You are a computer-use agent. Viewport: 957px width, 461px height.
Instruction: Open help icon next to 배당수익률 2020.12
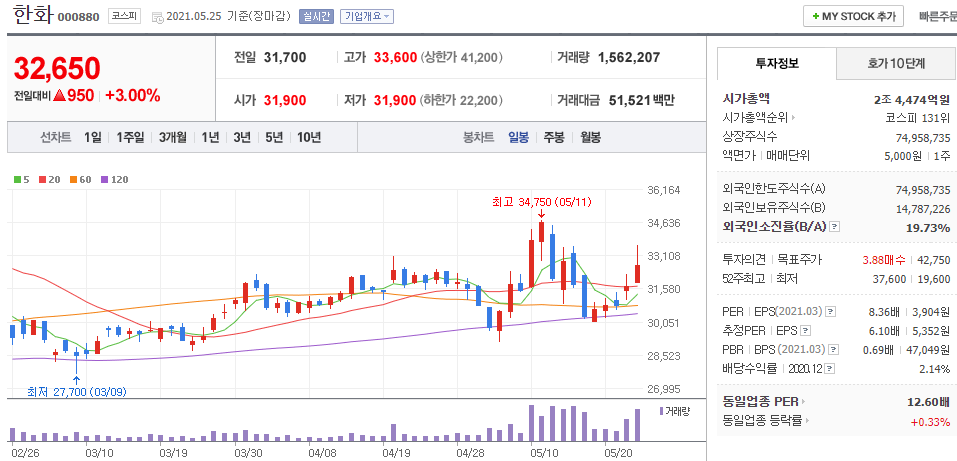pos(829,369)
